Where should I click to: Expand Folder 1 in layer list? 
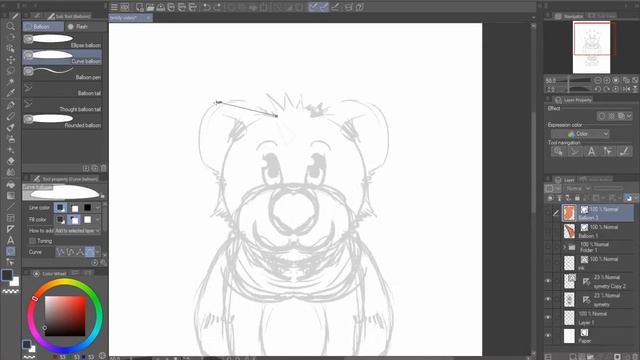[565, 247]
